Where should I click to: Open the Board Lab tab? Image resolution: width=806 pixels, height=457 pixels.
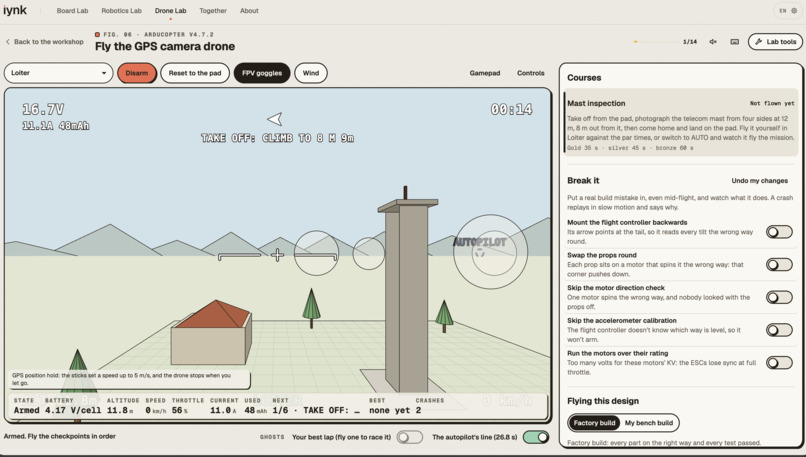pos(72,10)
